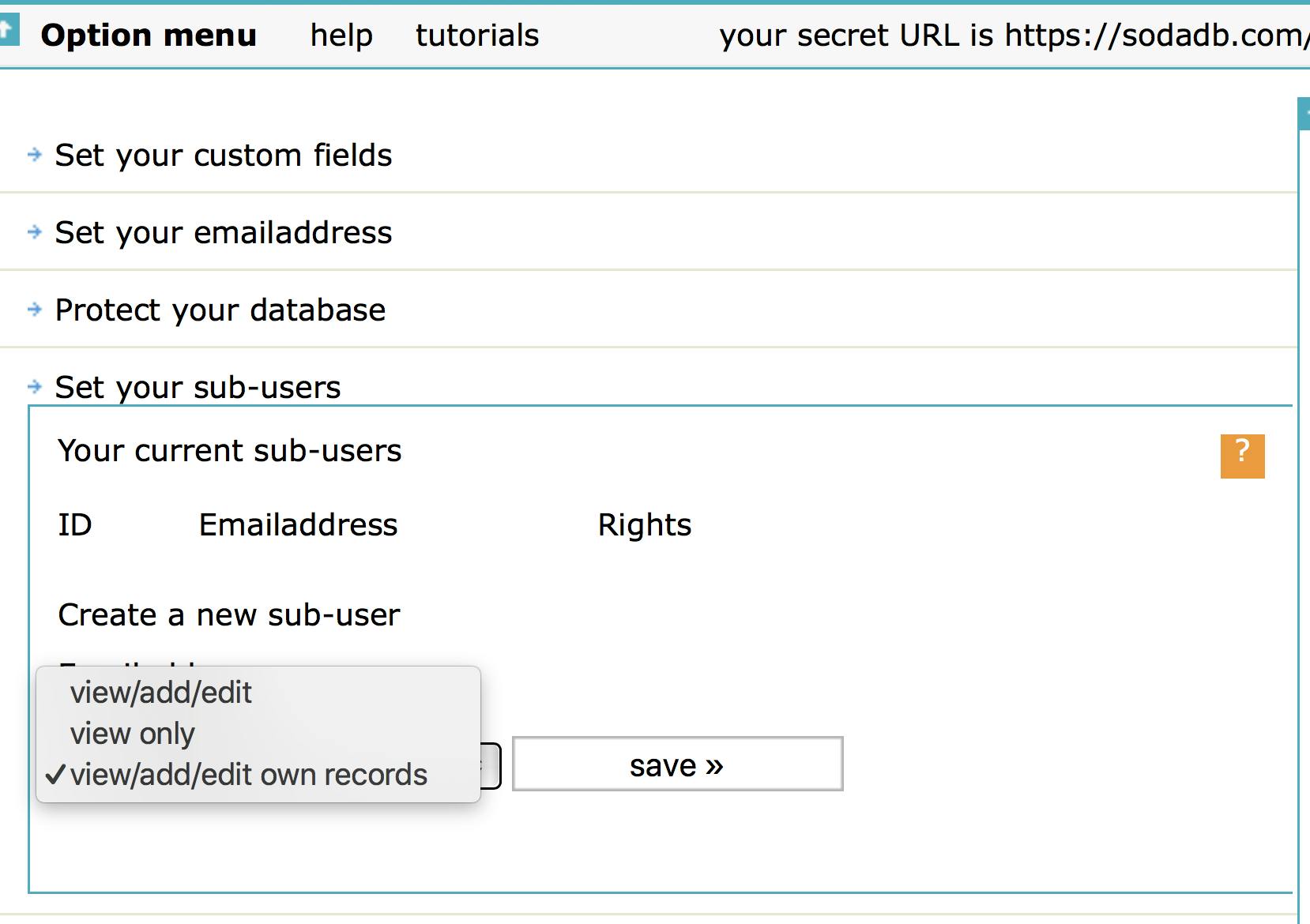Collapse the 'Set your sub-users' section
1310x924 pixels.
(x=198, y=388)
